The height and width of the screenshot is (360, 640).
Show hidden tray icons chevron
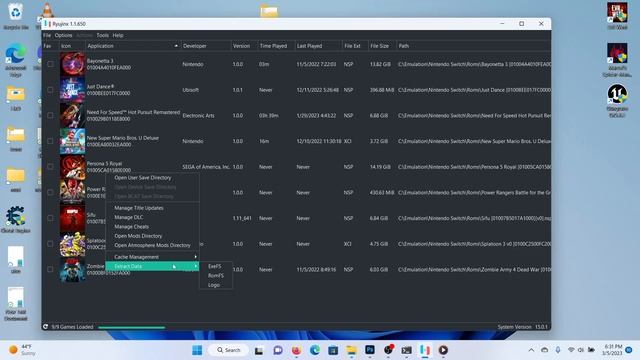click(x=531, y=350)
